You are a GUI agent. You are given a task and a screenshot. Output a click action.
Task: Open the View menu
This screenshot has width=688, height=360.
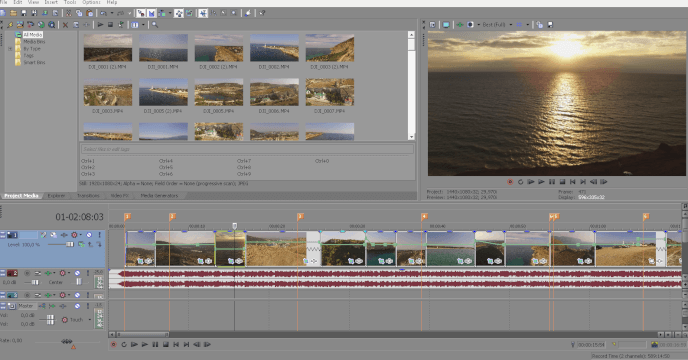(x=33, y=2)
